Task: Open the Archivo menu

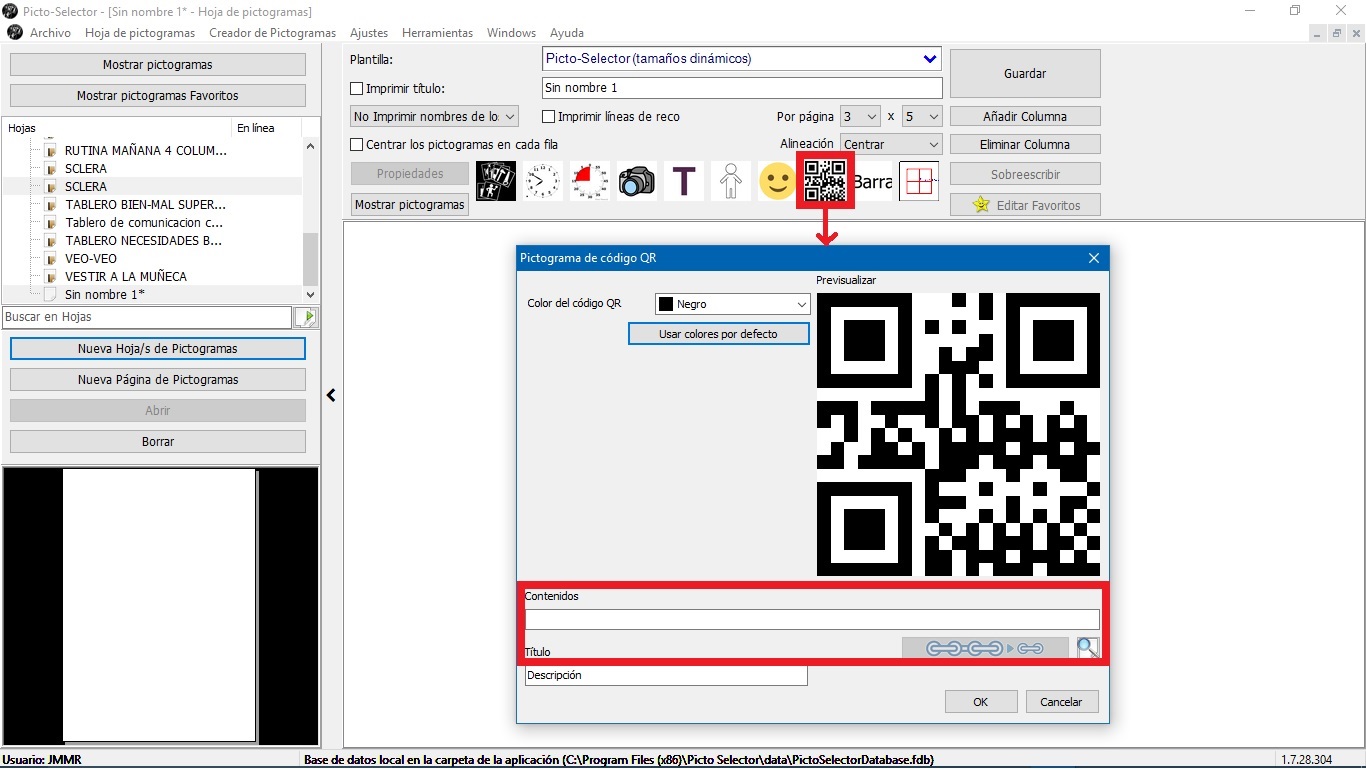Action: 50,33
